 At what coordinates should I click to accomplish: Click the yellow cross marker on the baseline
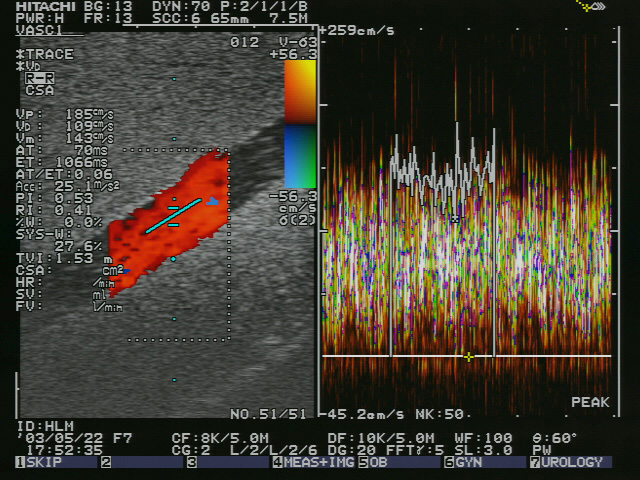pyautogui.click(x=468, y=356)
